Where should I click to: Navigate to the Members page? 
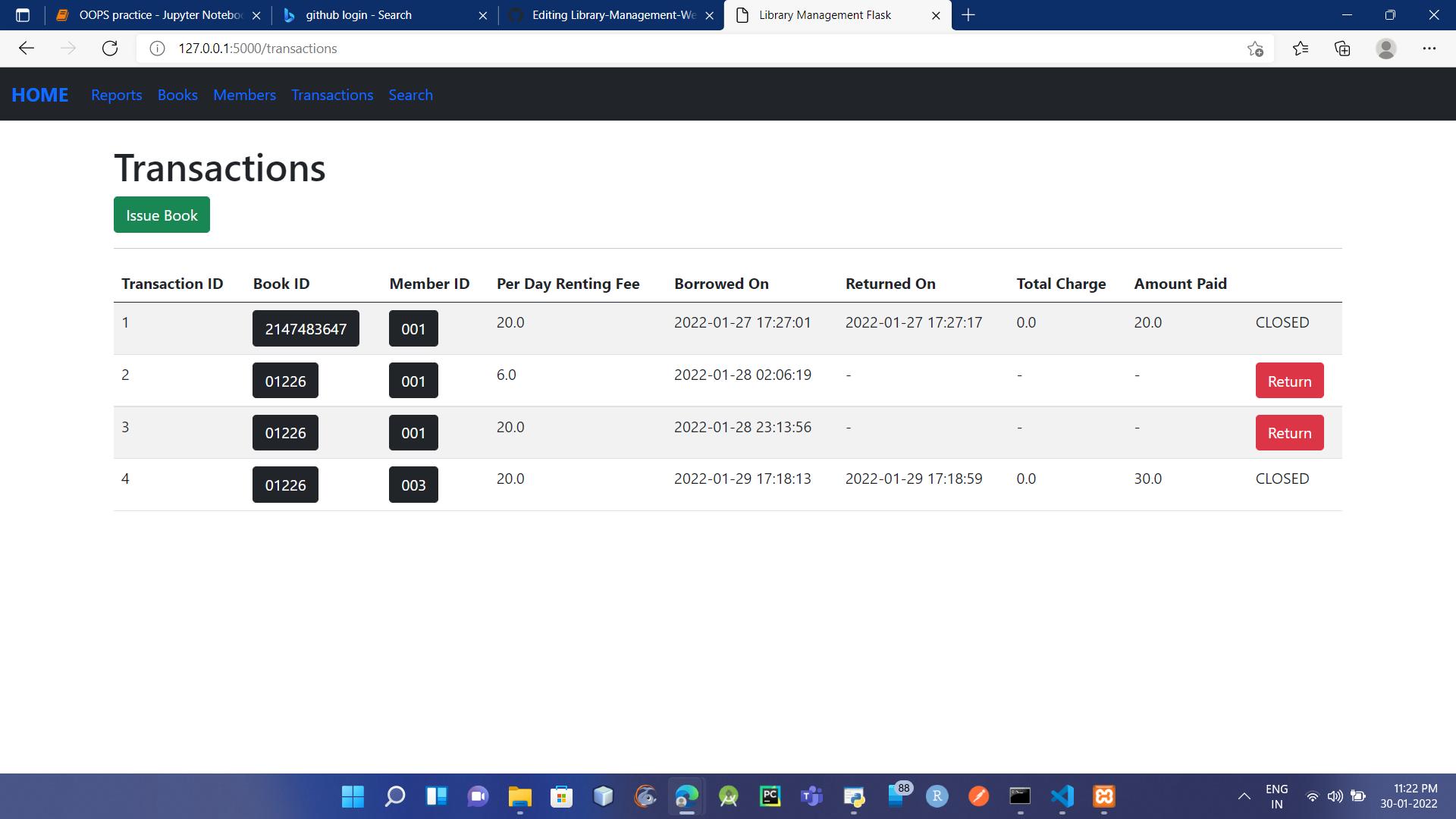(244, 95)
